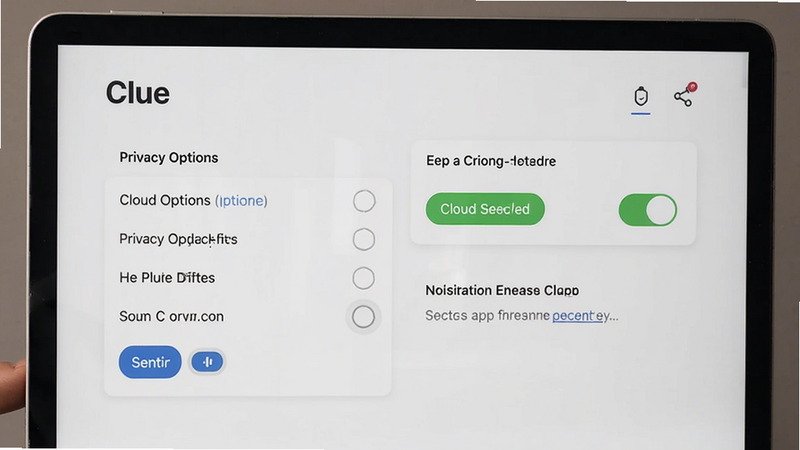Click the blue waveform icon button beside Sentir

pyautogui.click(x=207, y=362)
